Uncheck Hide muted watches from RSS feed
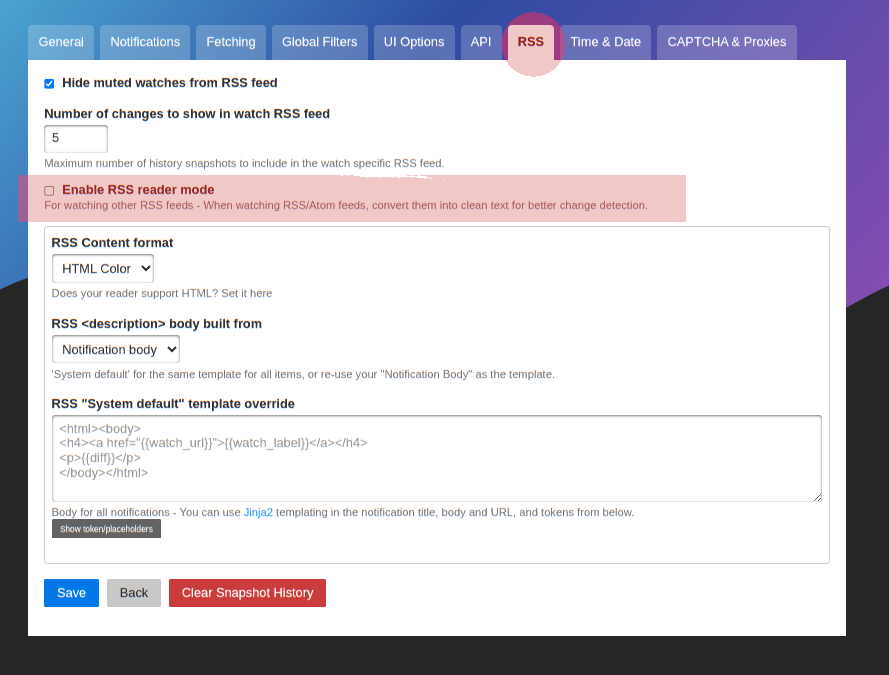Viewport: 889px width, 675px height. pos(49,84)
